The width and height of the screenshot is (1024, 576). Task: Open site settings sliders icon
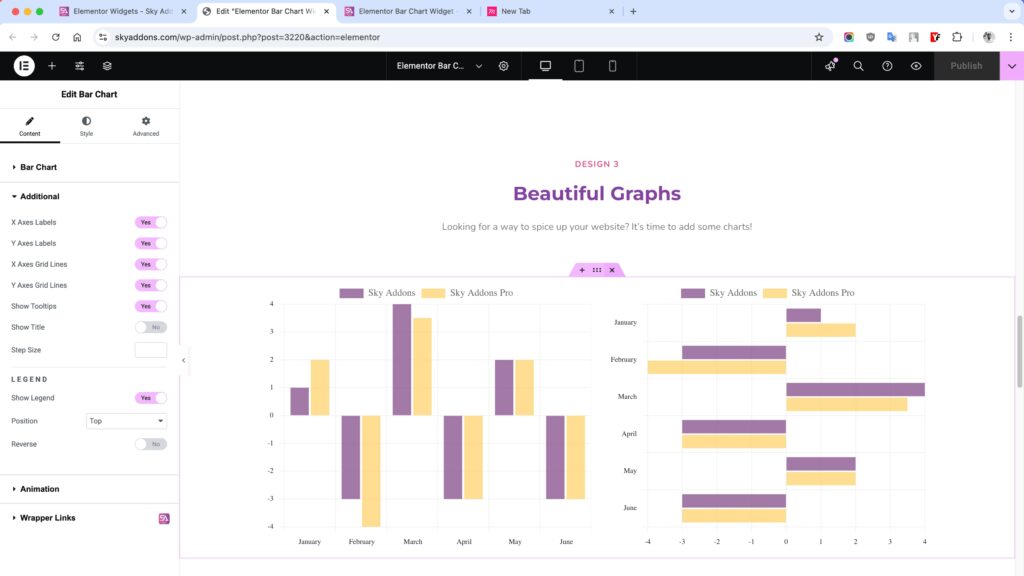pos(80,66)
